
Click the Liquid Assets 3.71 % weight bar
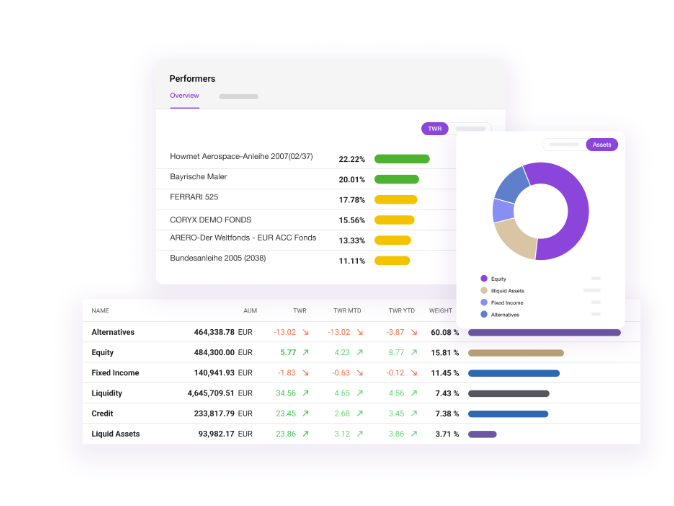pos(482,434)
